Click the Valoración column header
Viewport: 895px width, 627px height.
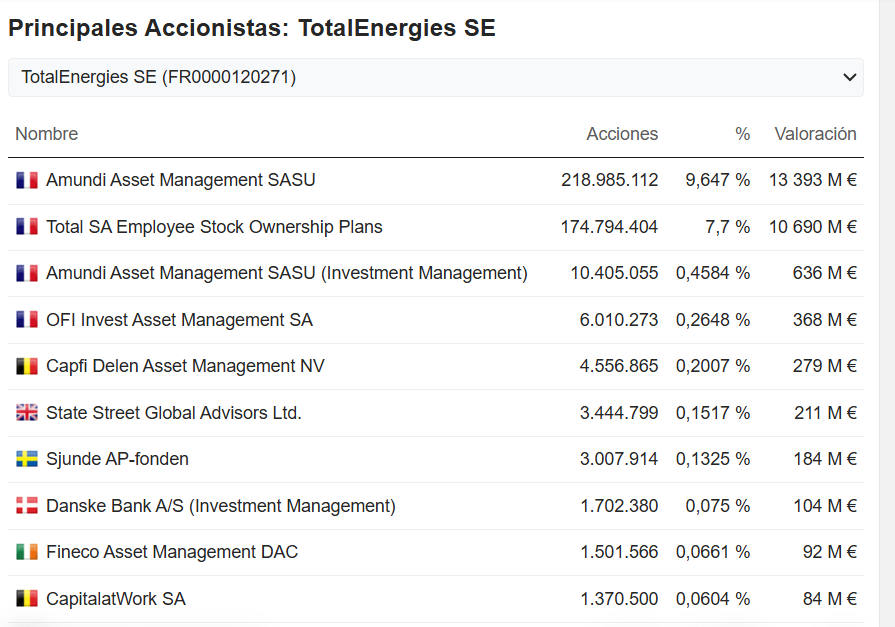pyautogui.click(x=815, y=134)
